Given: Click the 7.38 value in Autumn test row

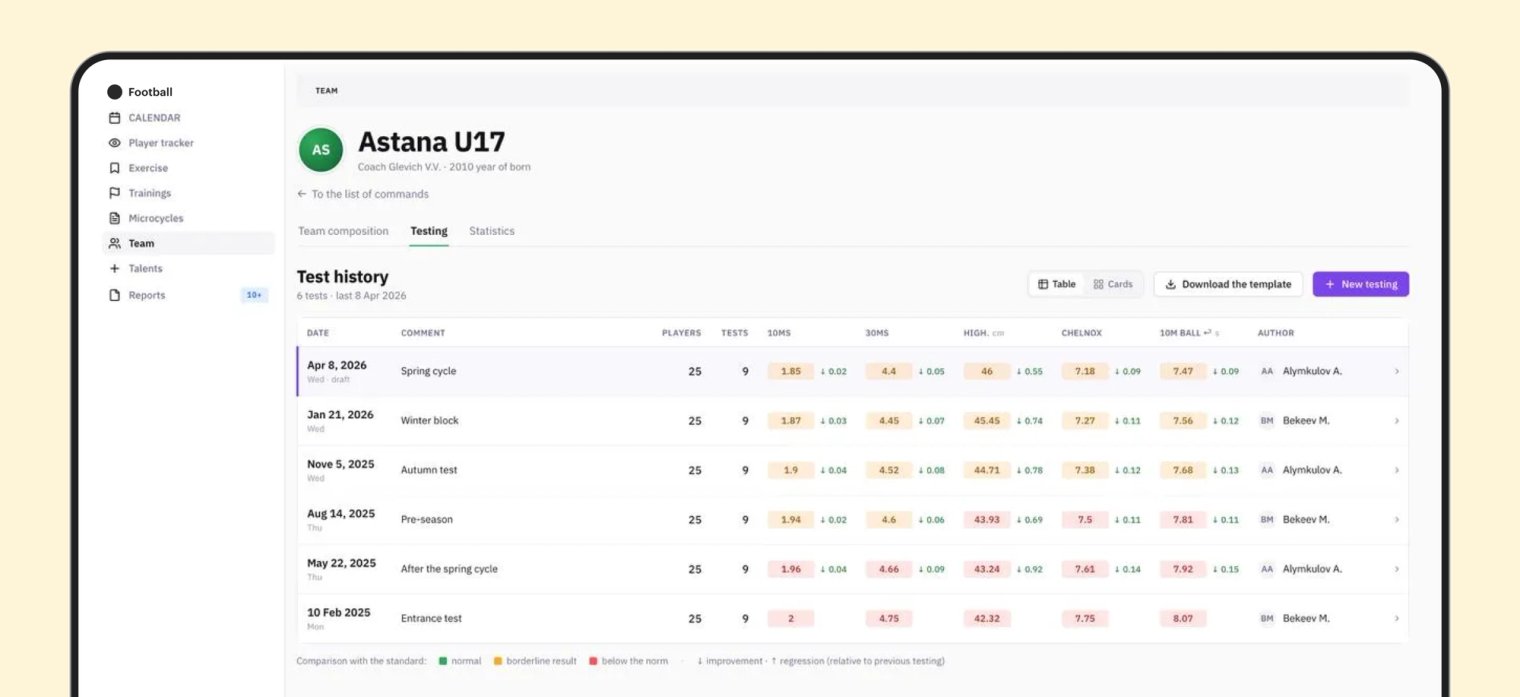Looking at the screenshot, I should click(x=1085, y=470).
